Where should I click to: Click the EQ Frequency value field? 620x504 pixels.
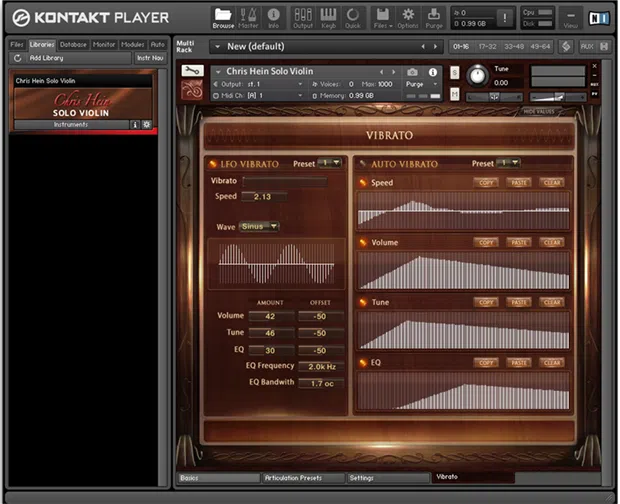pos(321,367)
